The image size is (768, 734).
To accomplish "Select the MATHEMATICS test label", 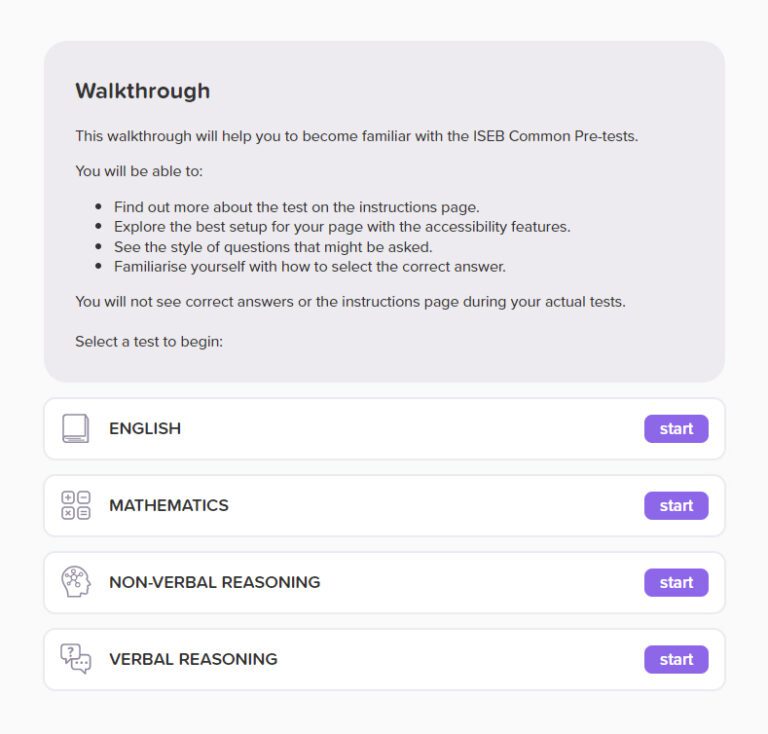I will (x=169, y=506).
